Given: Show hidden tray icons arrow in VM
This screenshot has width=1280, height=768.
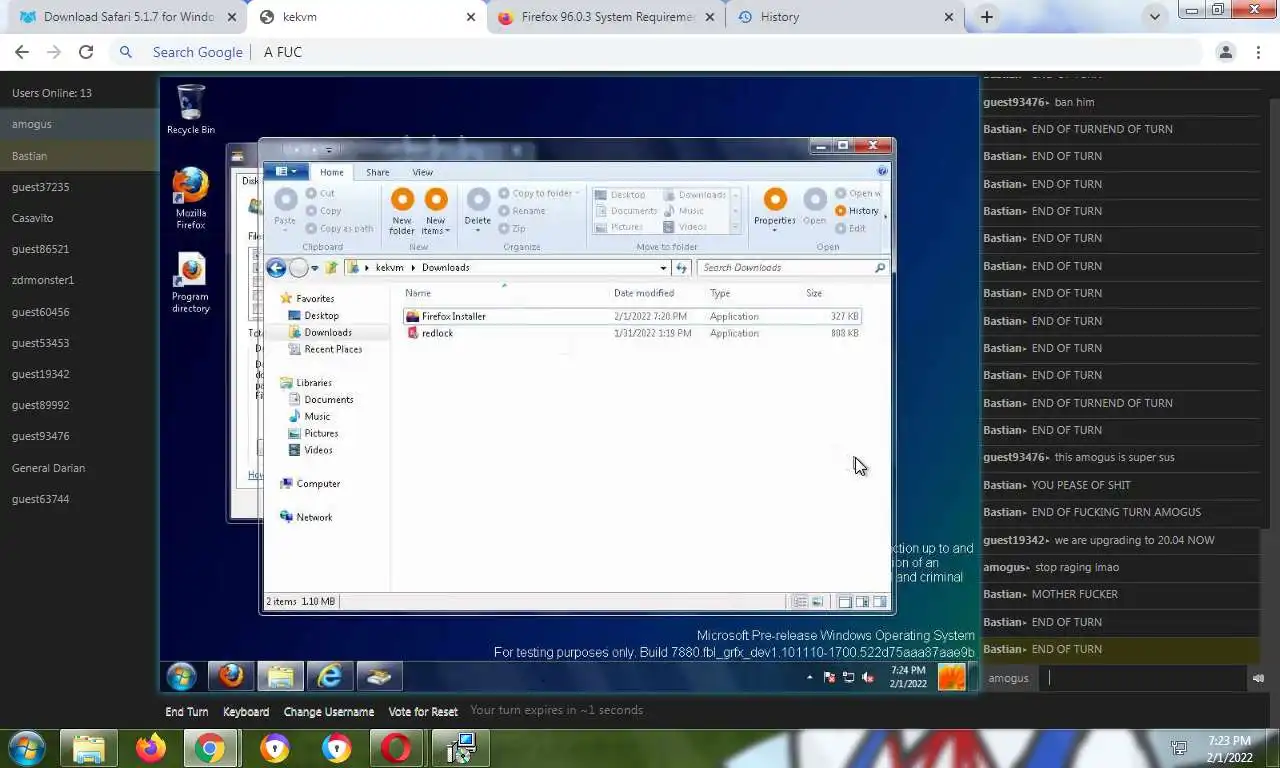Looking at the screenshot, I should pyautogui.click(x=810, y=677).
